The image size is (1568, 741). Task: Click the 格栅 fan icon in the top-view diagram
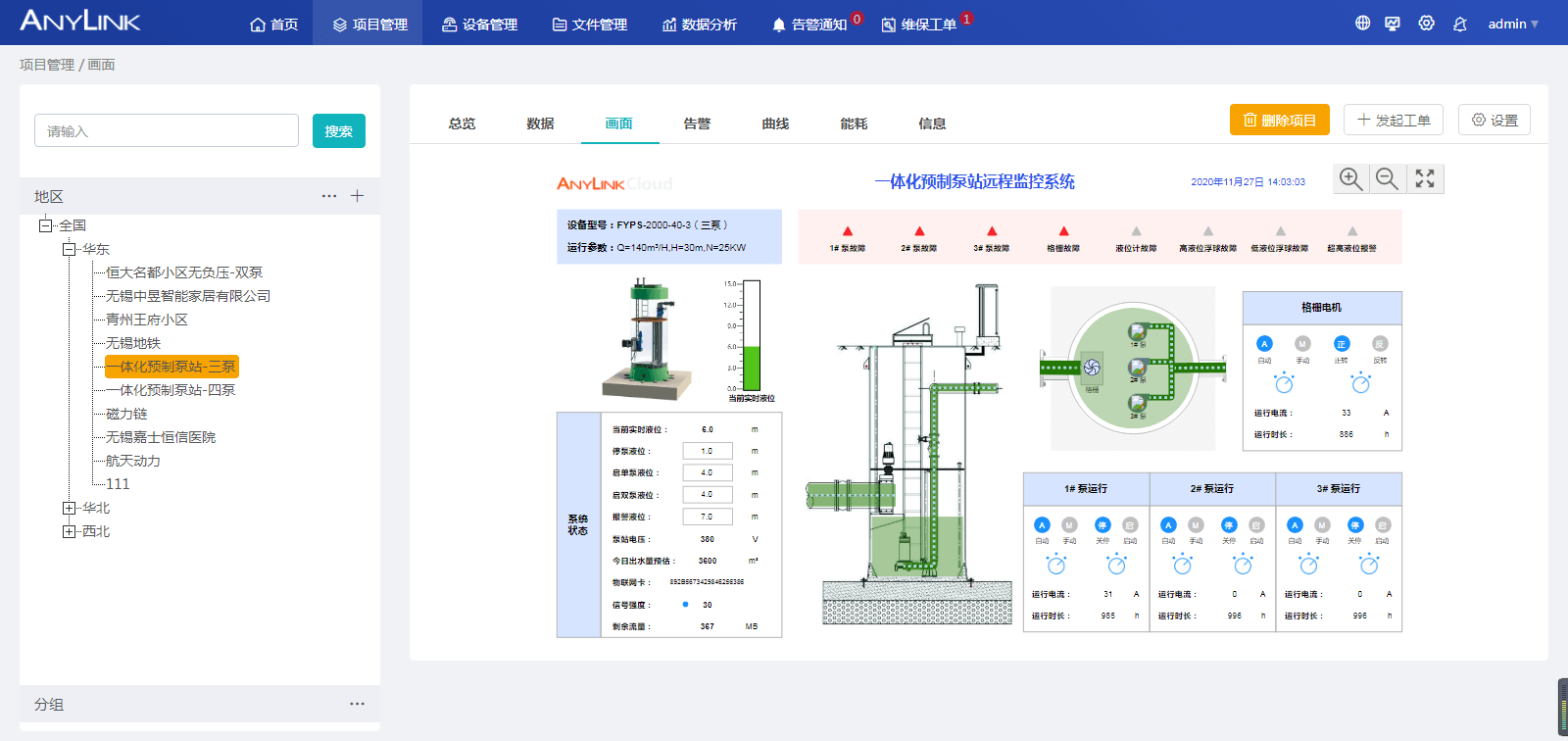pos(1092,368)
